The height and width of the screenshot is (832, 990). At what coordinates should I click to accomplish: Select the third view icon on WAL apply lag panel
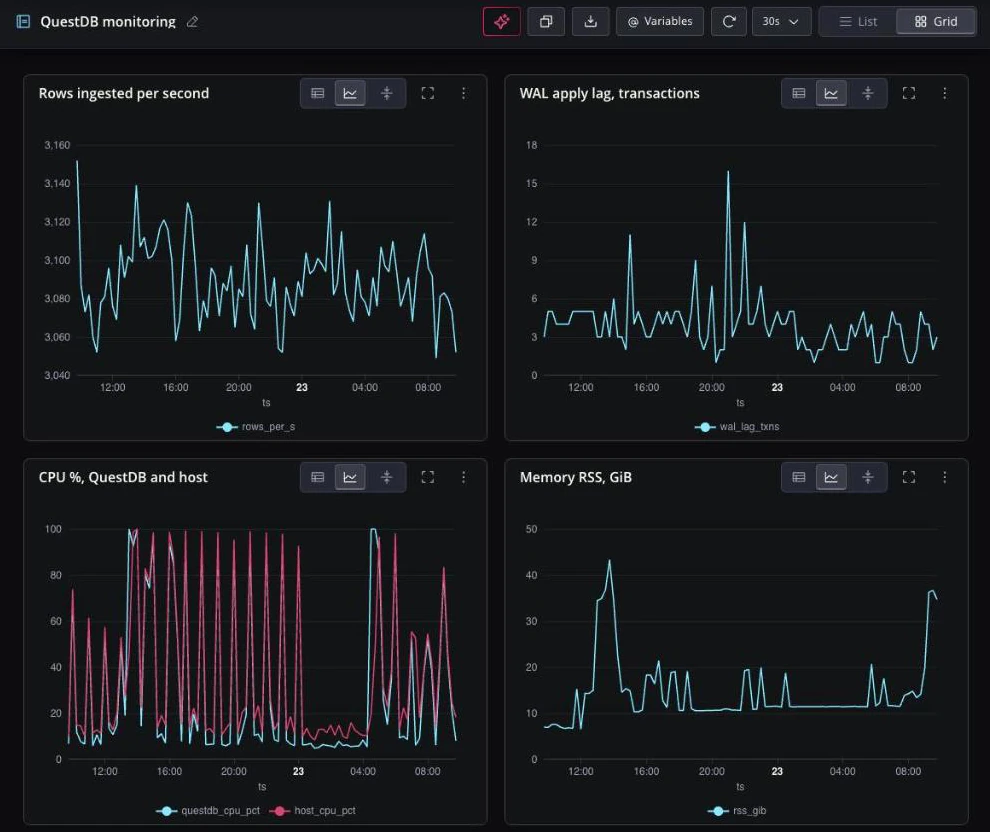tap(868, 93)
